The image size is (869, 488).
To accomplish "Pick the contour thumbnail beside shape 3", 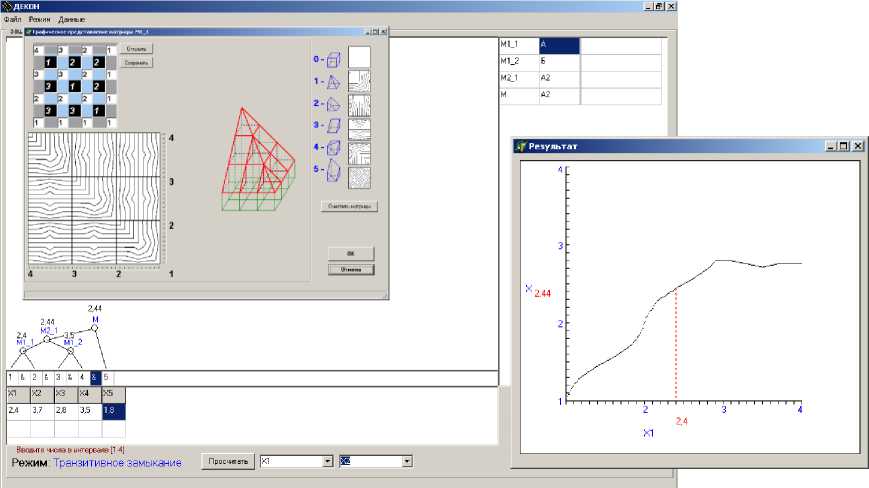I will coord(359,129).
